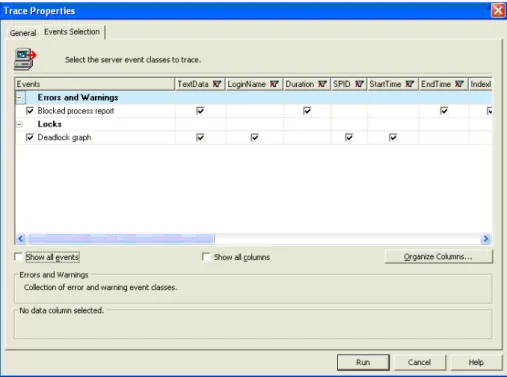Click the Duration column filter icon
Viewport: 507px width, 377px height.
tap(322, 84)
